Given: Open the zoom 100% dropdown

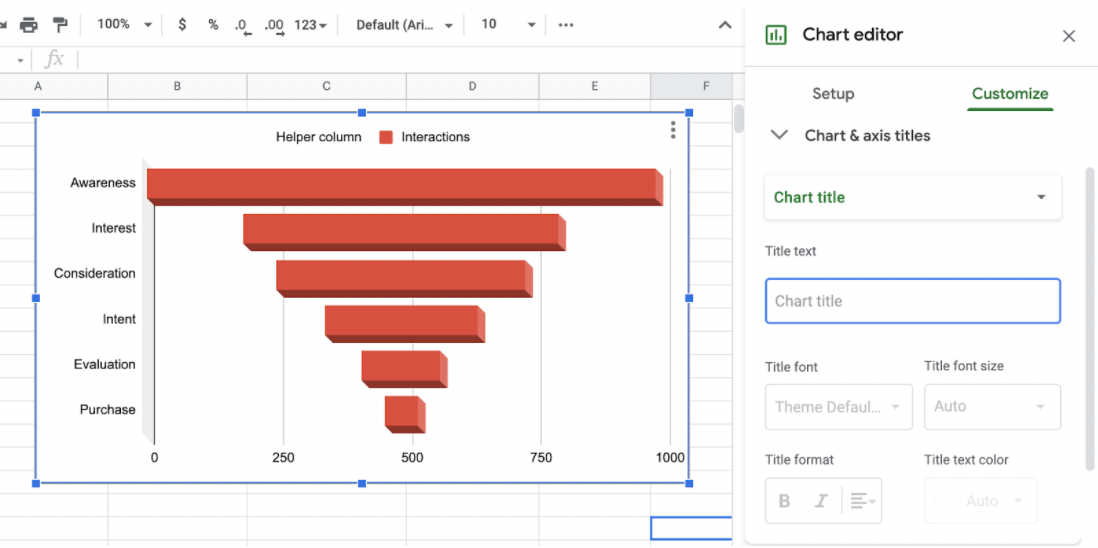Looking at the screenshot, I should tap(125, 24).
